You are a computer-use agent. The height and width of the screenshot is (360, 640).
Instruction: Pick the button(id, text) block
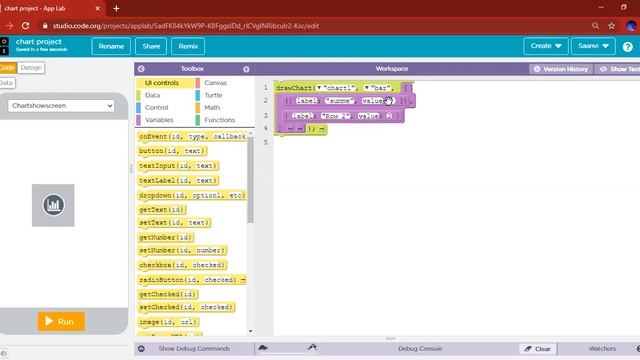(x=172, y=151)
